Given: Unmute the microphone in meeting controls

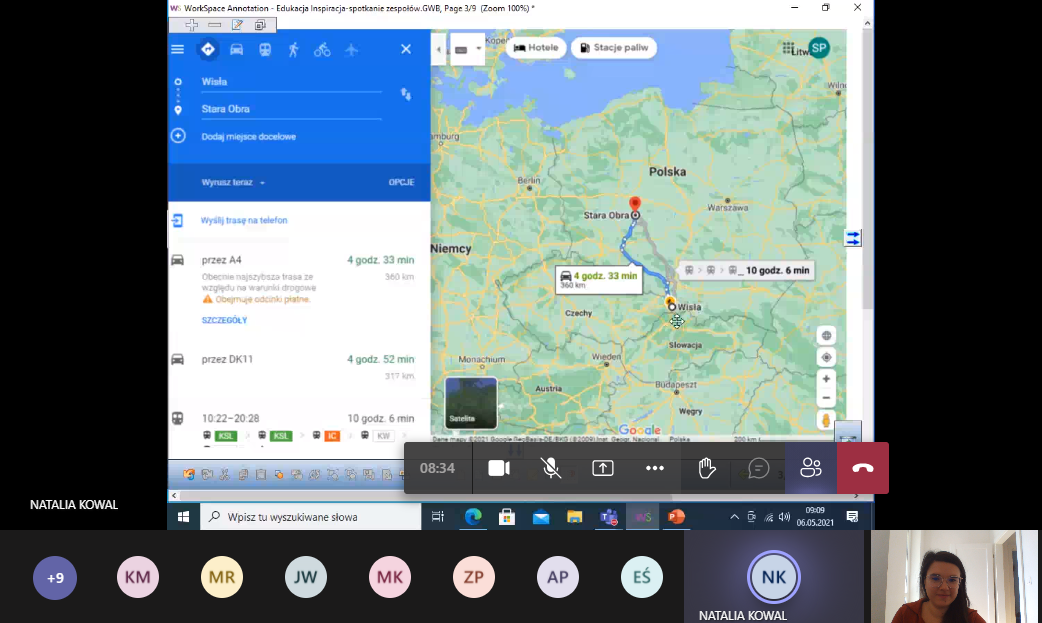Looking at the screenshot, I should (x=550, y=468).
